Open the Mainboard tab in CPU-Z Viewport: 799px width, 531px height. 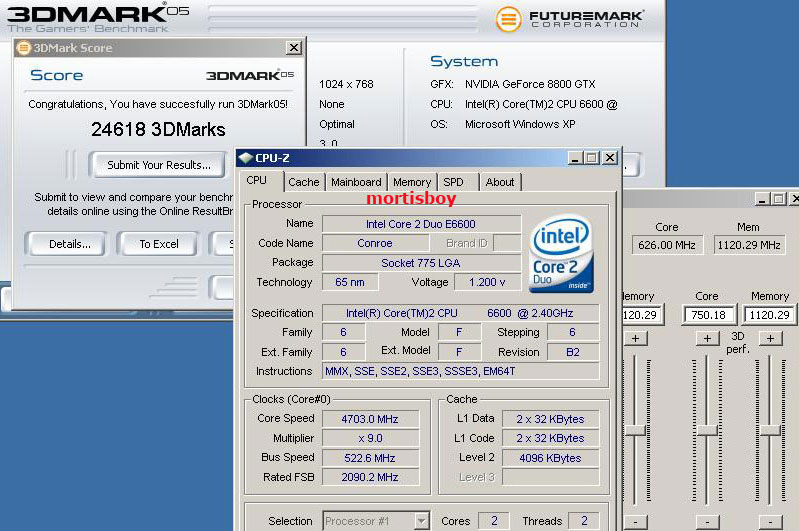point(356,182)
